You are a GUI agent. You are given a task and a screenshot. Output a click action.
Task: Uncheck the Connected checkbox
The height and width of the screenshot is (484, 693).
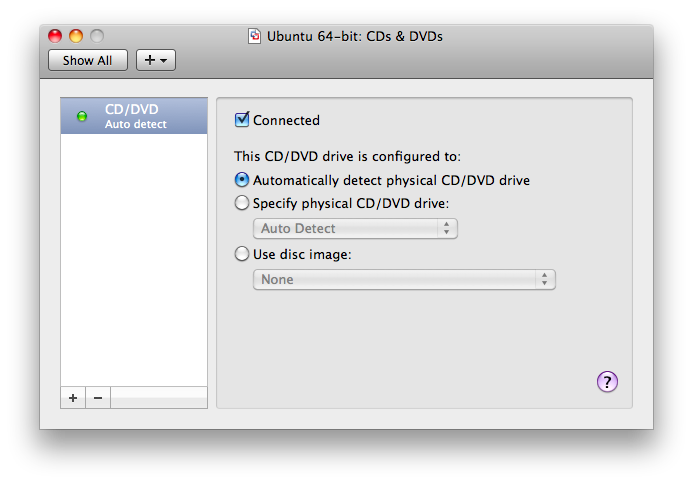pos(242,119)
